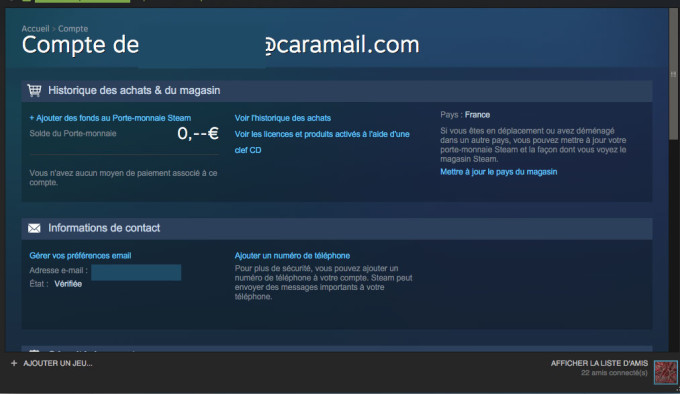
Task: Click the 22 amis connecté(s) text
Action: [x=615, y=373]
